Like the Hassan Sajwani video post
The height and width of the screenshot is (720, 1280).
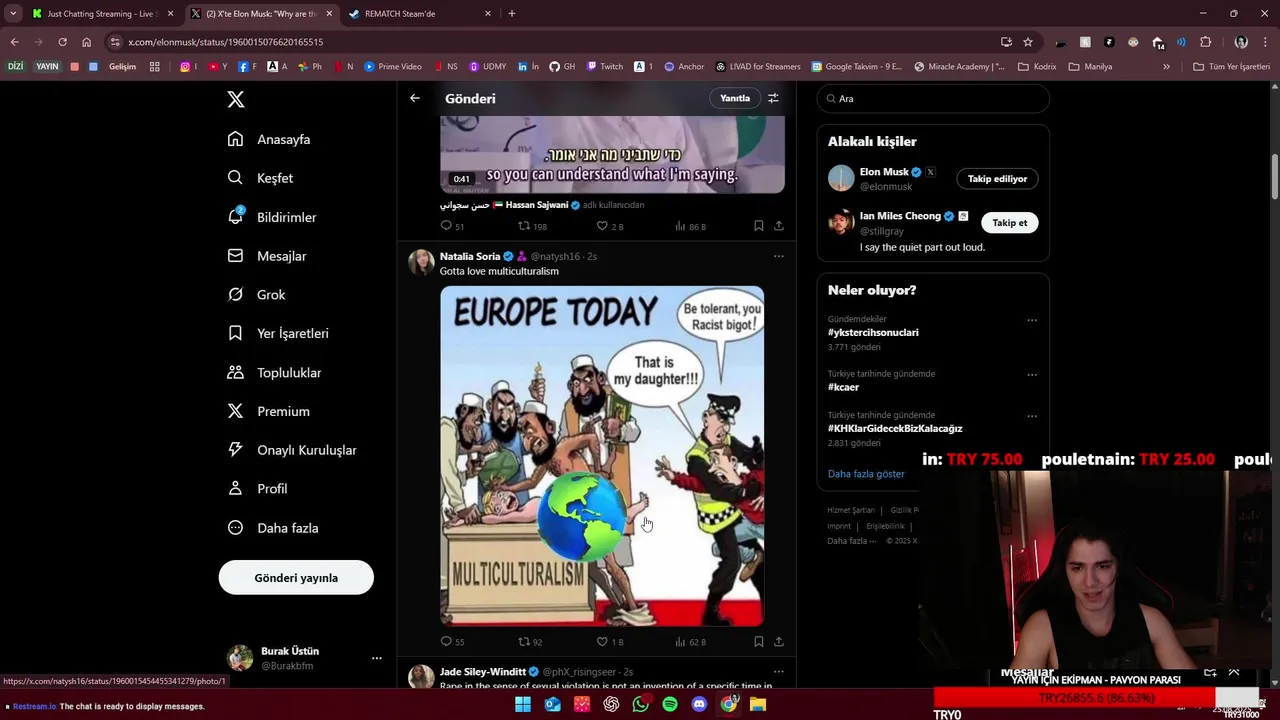tap(609, 226)
